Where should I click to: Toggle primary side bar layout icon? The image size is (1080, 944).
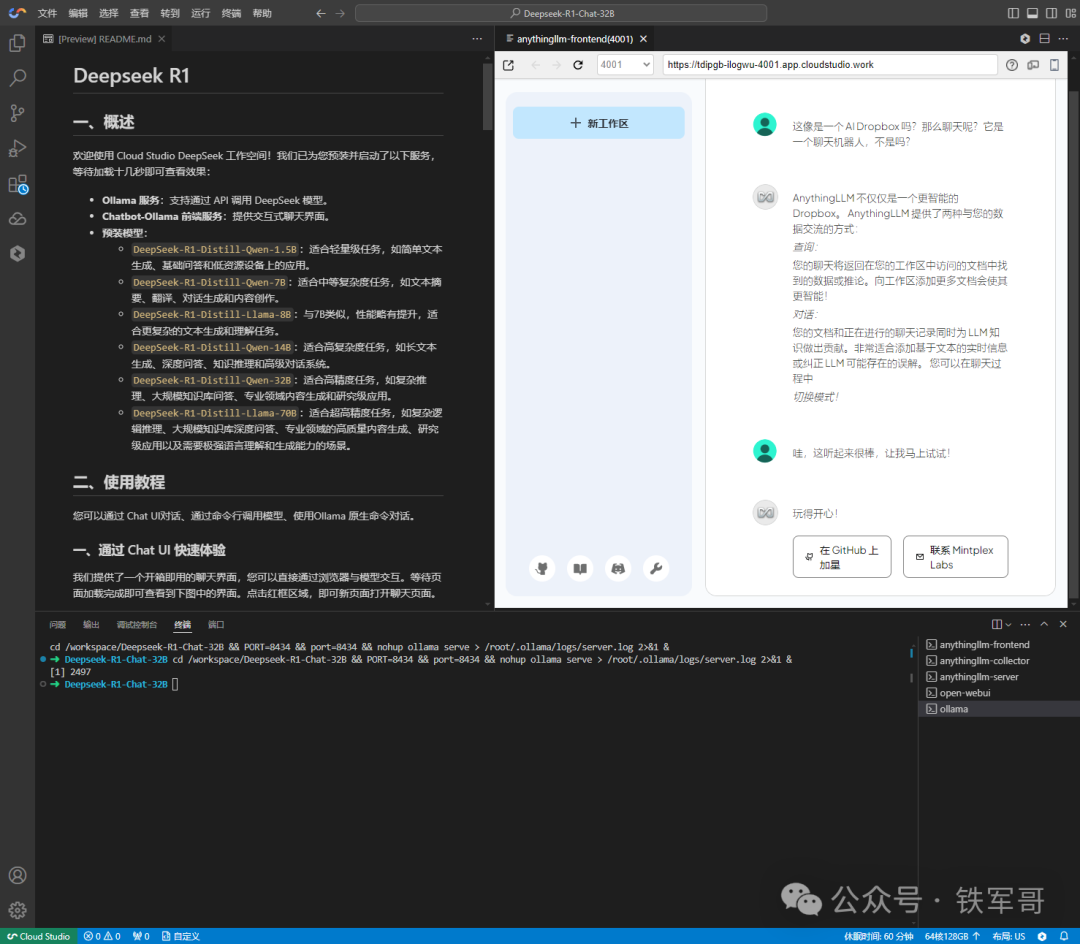1013,13
